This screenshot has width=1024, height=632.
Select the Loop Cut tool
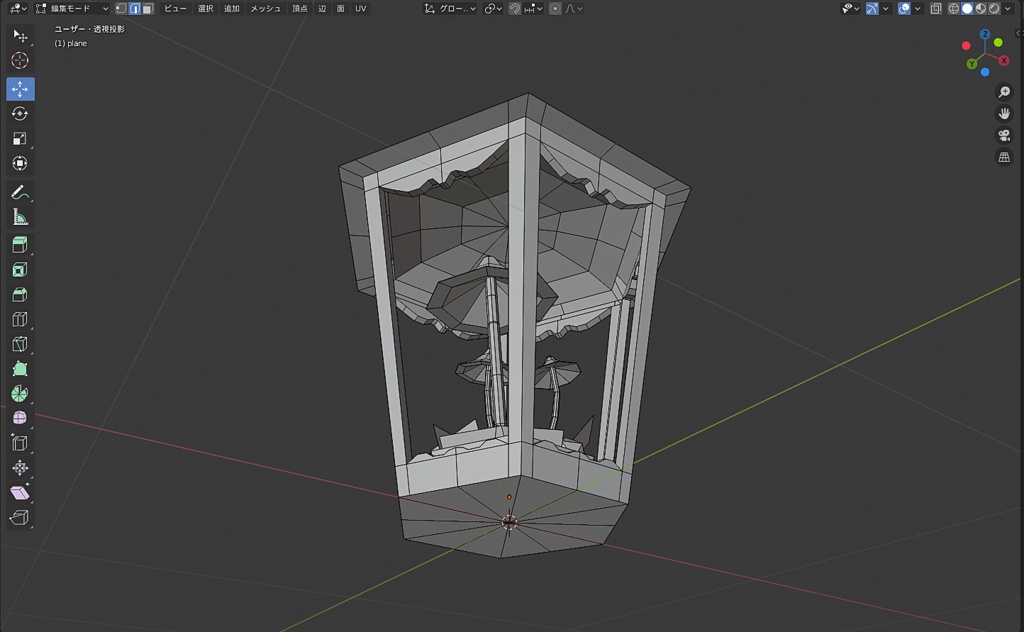pos(20,319)
